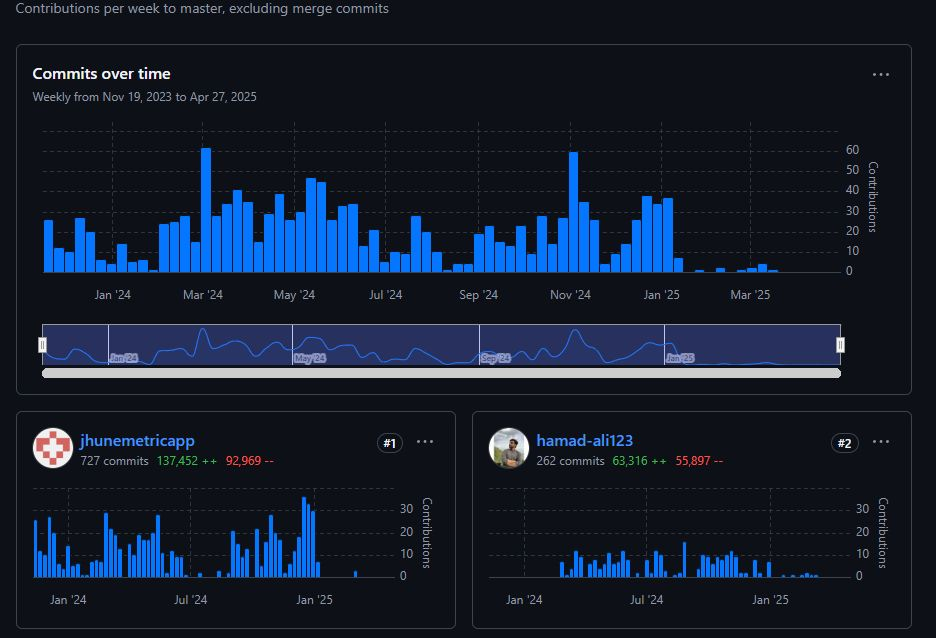Expand the three-dot menu on hamad-ali123's card
This screenshot has height=638, width=936.
click(881, 442)
